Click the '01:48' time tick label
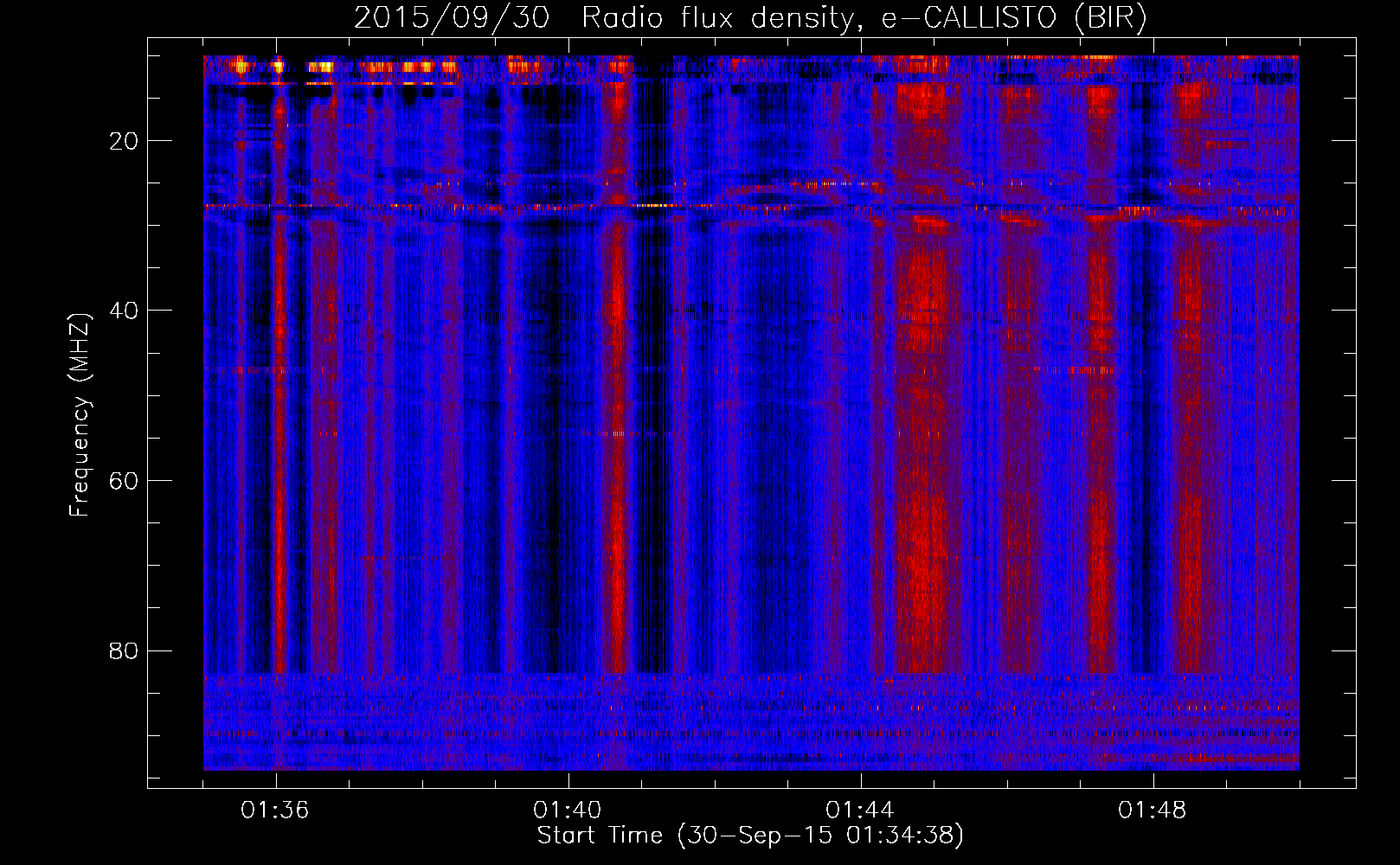The image size is (1400, 865). pyautogui.click(x=1152, y=811)
